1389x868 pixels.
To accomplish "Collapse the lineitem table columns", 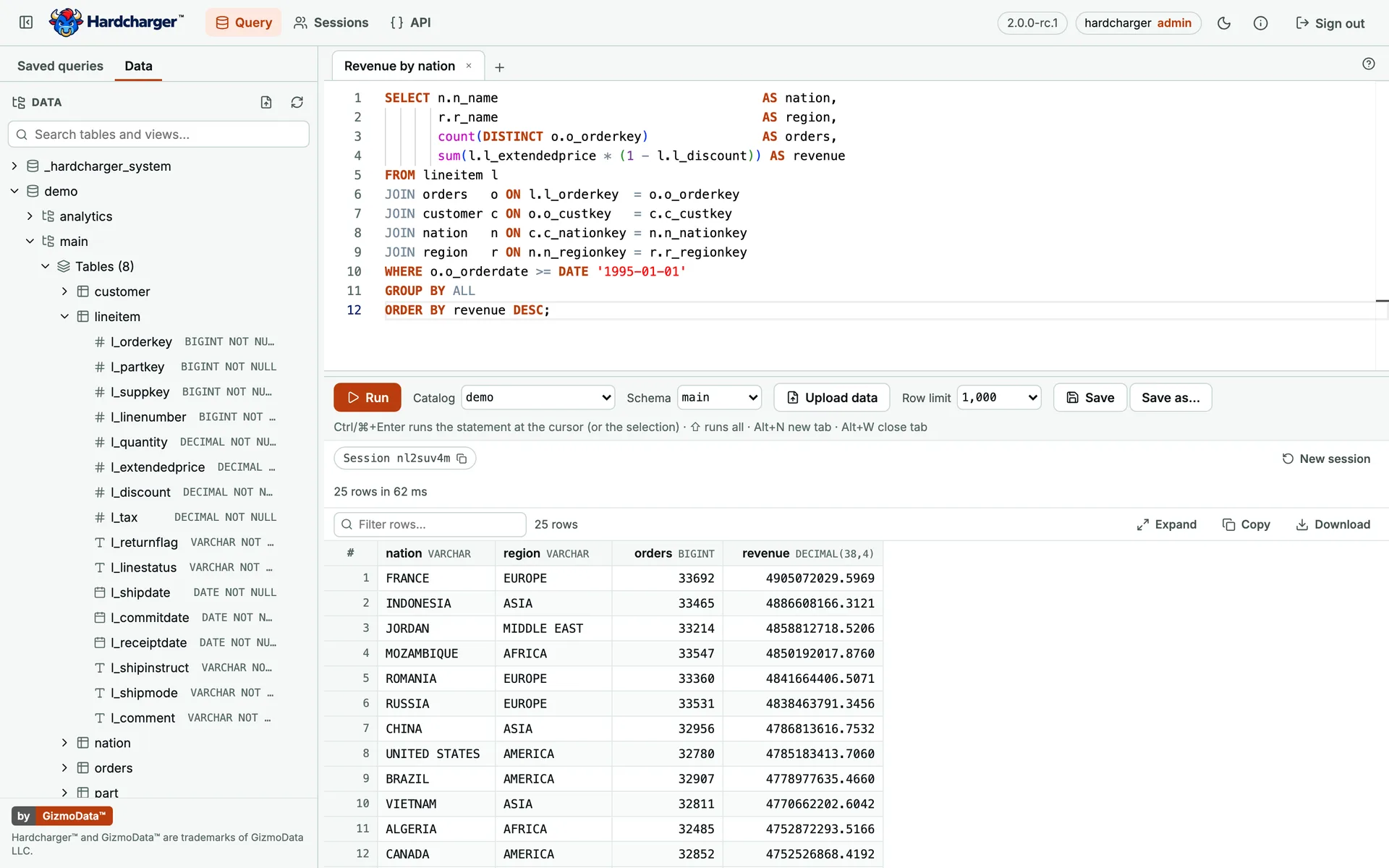I will point(64,317).
